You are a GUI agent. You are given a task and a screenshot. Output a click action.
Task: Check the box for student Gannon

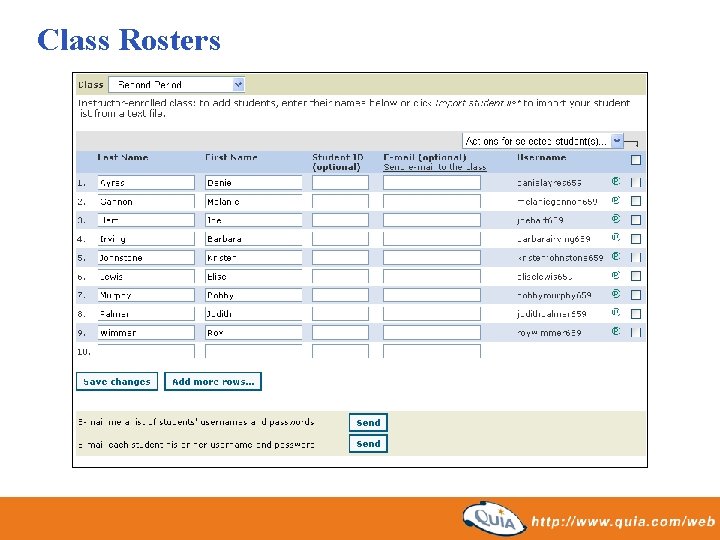pyautogui.click(x=636, y=201)
